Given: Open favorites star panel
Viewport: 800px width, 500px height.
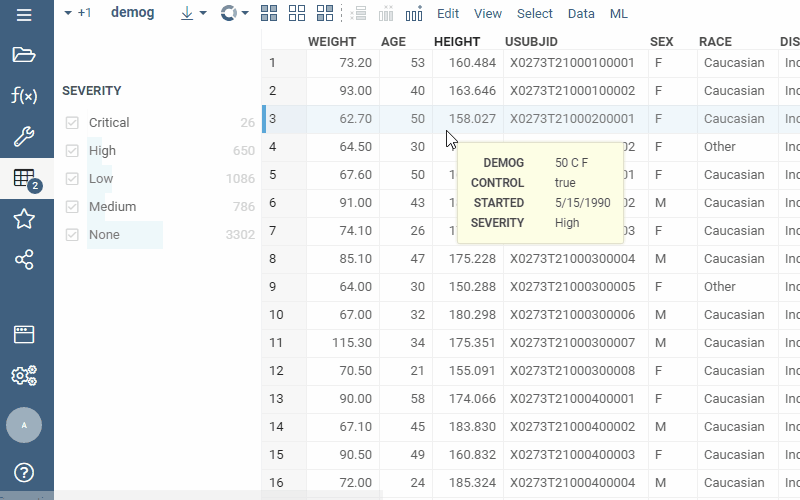Looking at the screenshot, I should (x=24, y=219).
